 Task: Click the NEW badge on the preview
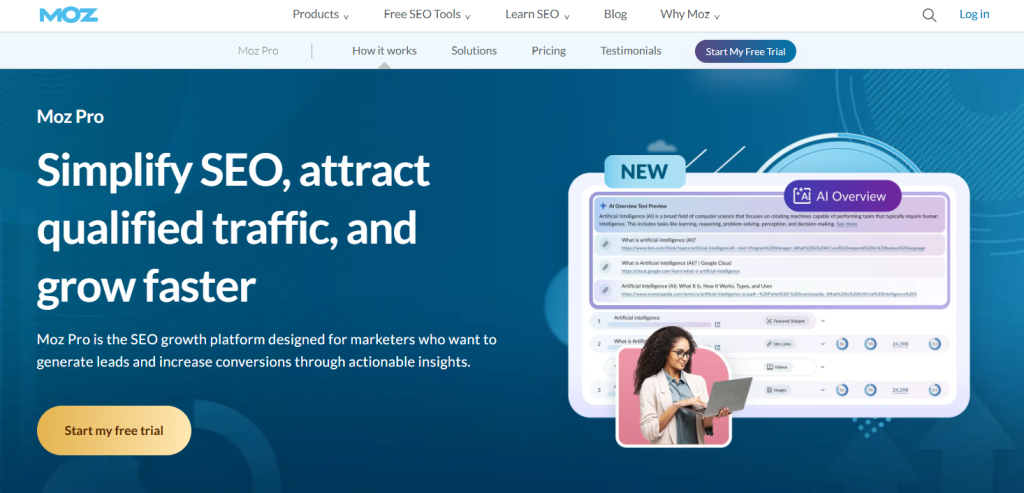coord(645,172)
